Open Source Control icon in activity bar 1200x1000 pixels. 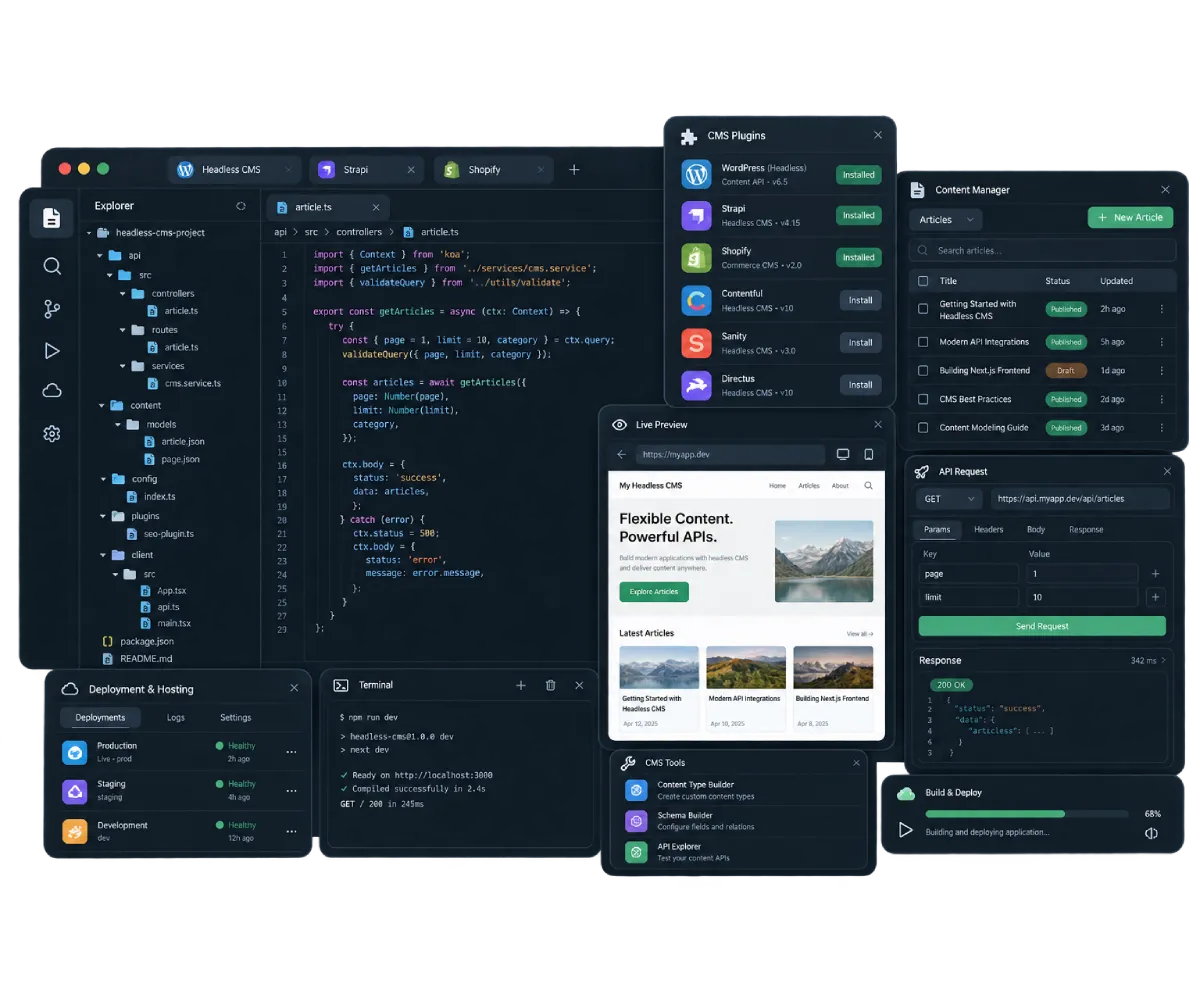pyautogui.click(x=52, y=309)
